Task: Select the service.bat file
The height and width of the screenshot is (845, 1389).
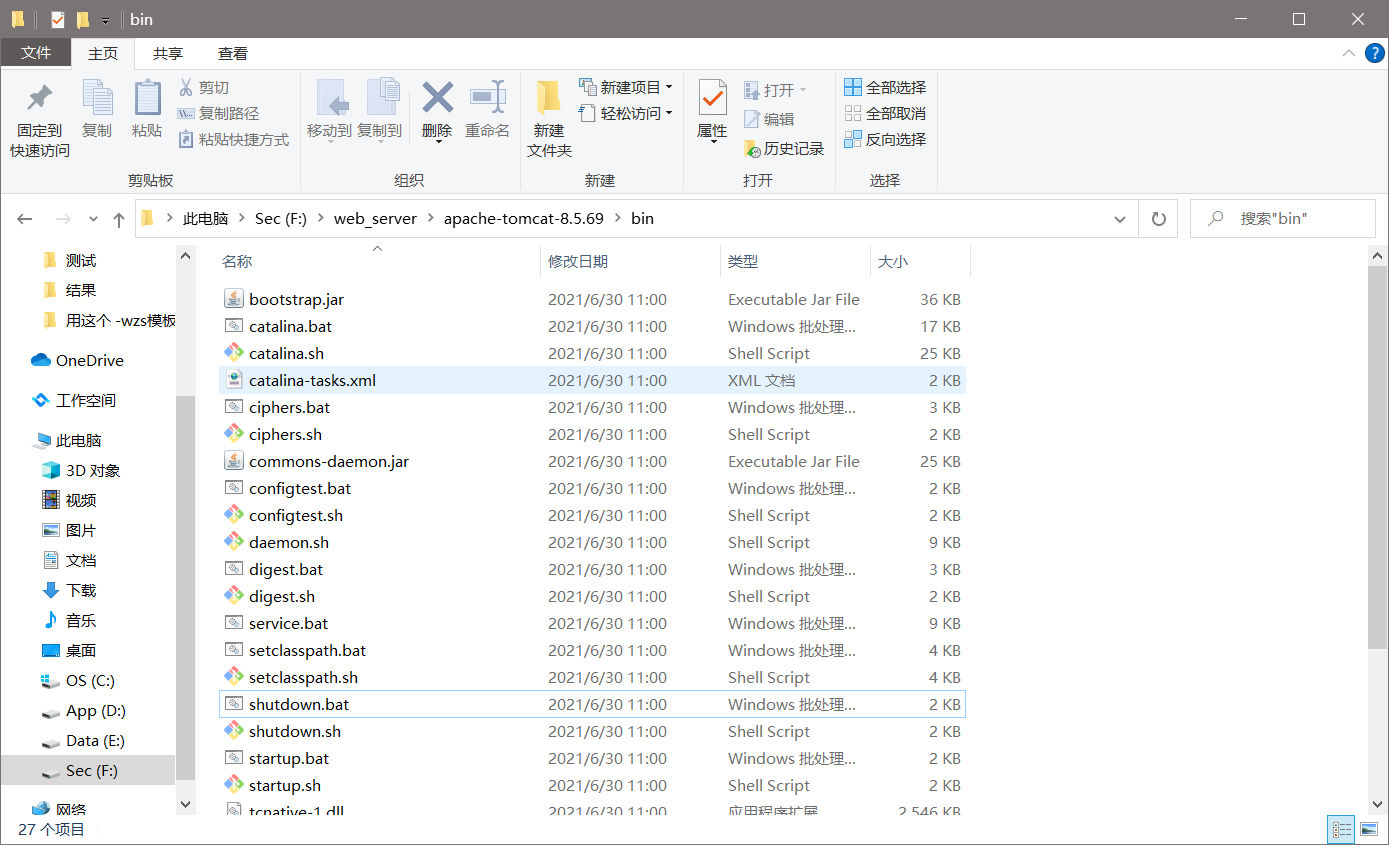Action: coord(592,623)
